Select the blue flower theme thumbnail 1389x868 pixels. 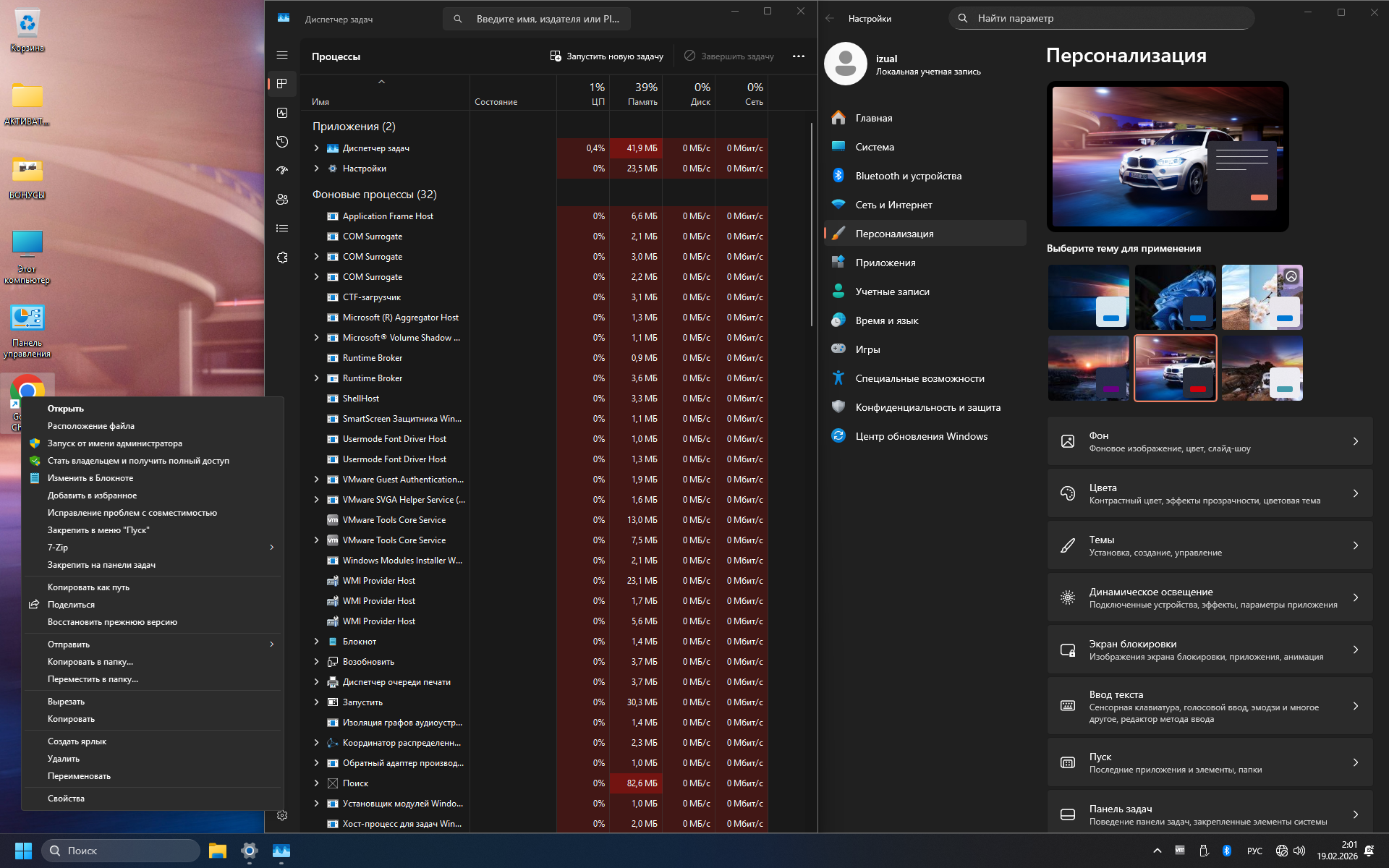coord(1175,297)
